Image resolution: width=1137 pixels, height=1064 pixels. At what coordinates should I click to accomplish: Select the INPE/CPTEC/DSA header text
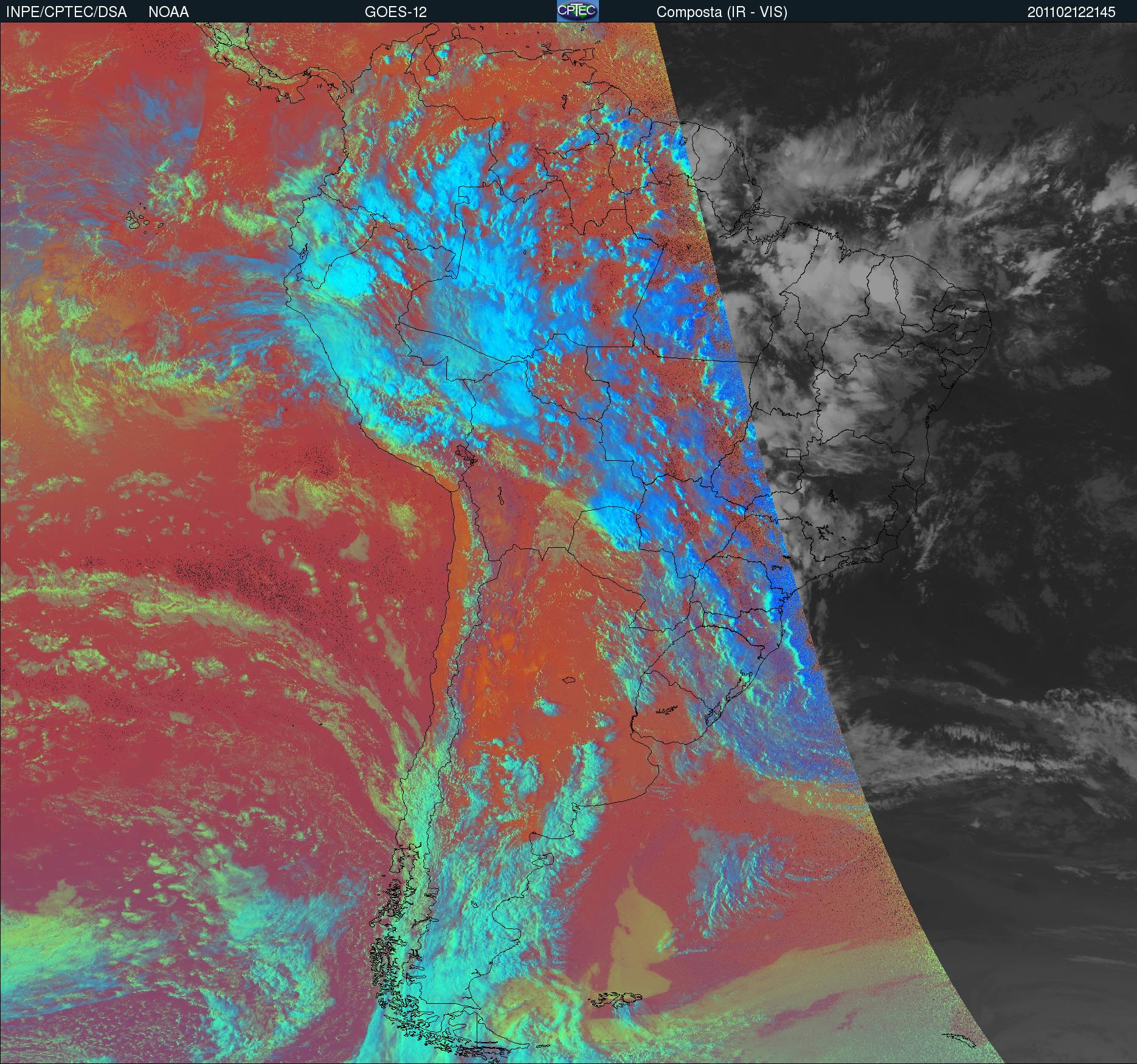click(x=66, y=12)
